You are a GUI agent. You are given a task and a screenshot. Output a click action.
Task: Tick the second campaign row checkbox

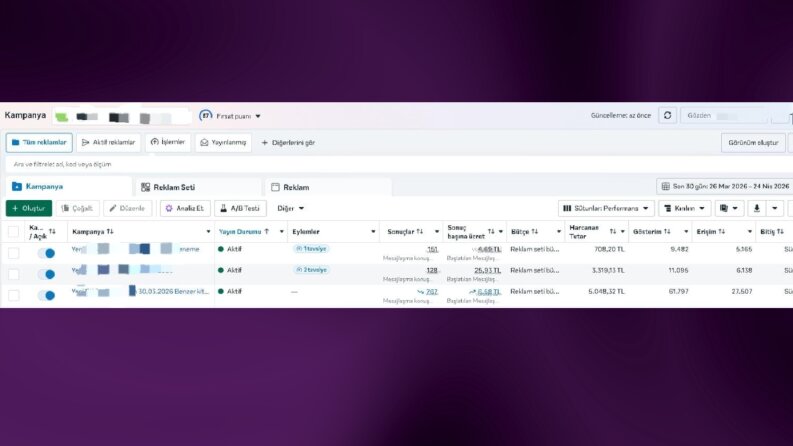coord(14,275)
